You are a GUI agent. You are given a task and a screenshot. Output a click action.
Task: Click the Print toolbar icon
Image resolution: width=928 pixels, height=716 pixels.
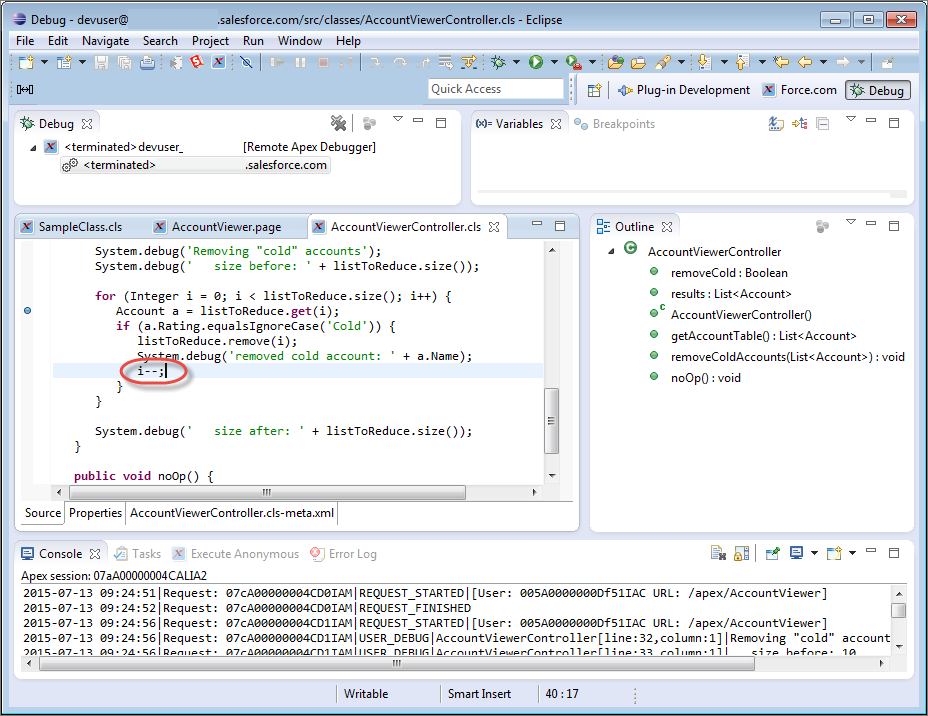[147, 62]
